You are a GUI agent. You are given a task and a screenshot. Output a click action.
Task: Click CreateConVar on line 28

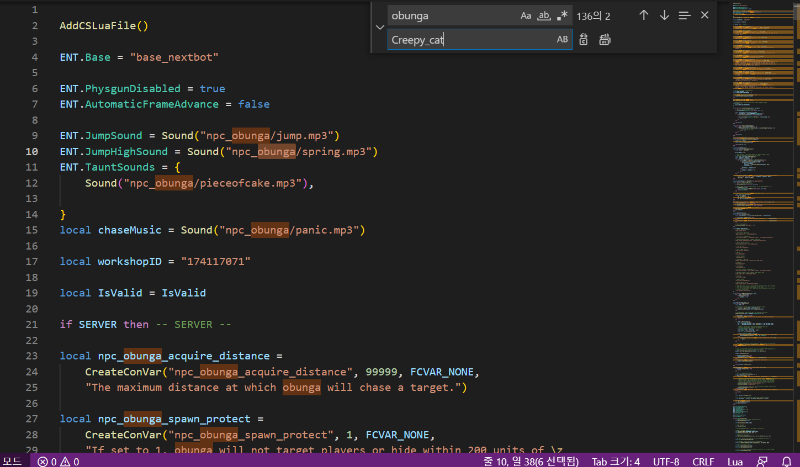pos(123,435)
